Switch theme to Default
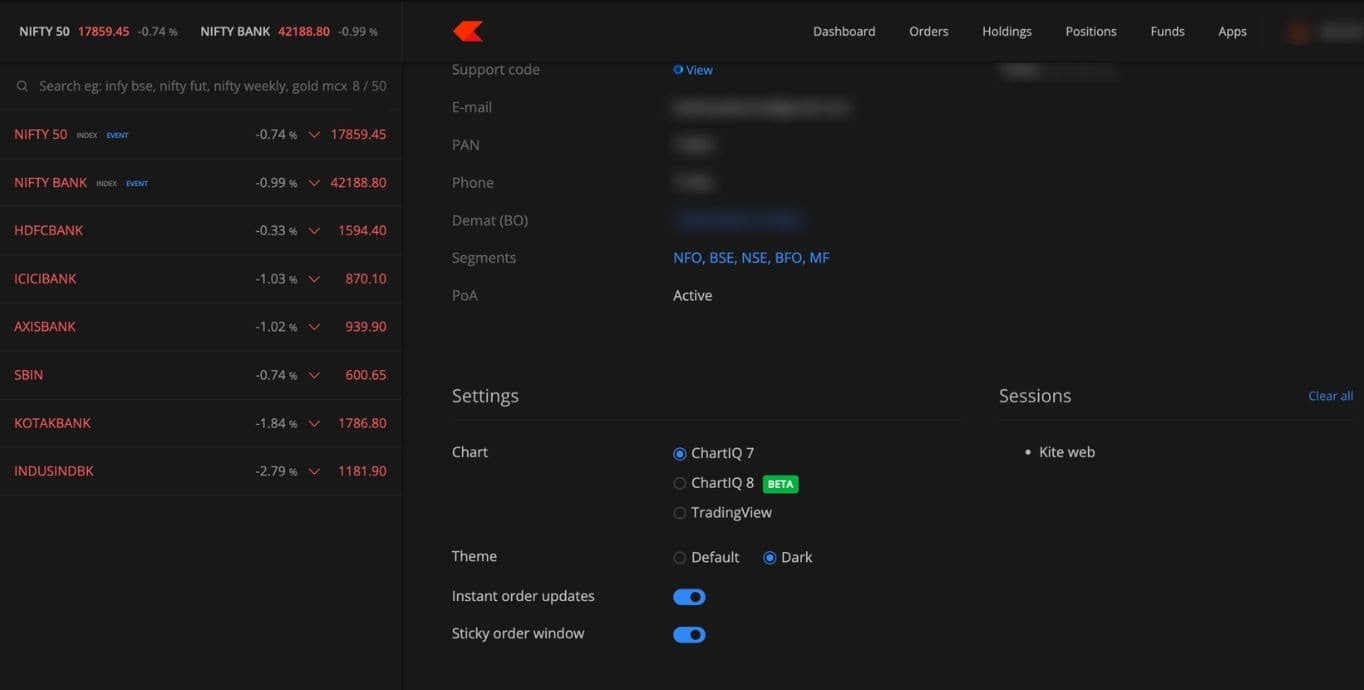This screenshot has height=690, width=1364. [x=680, y=558]
